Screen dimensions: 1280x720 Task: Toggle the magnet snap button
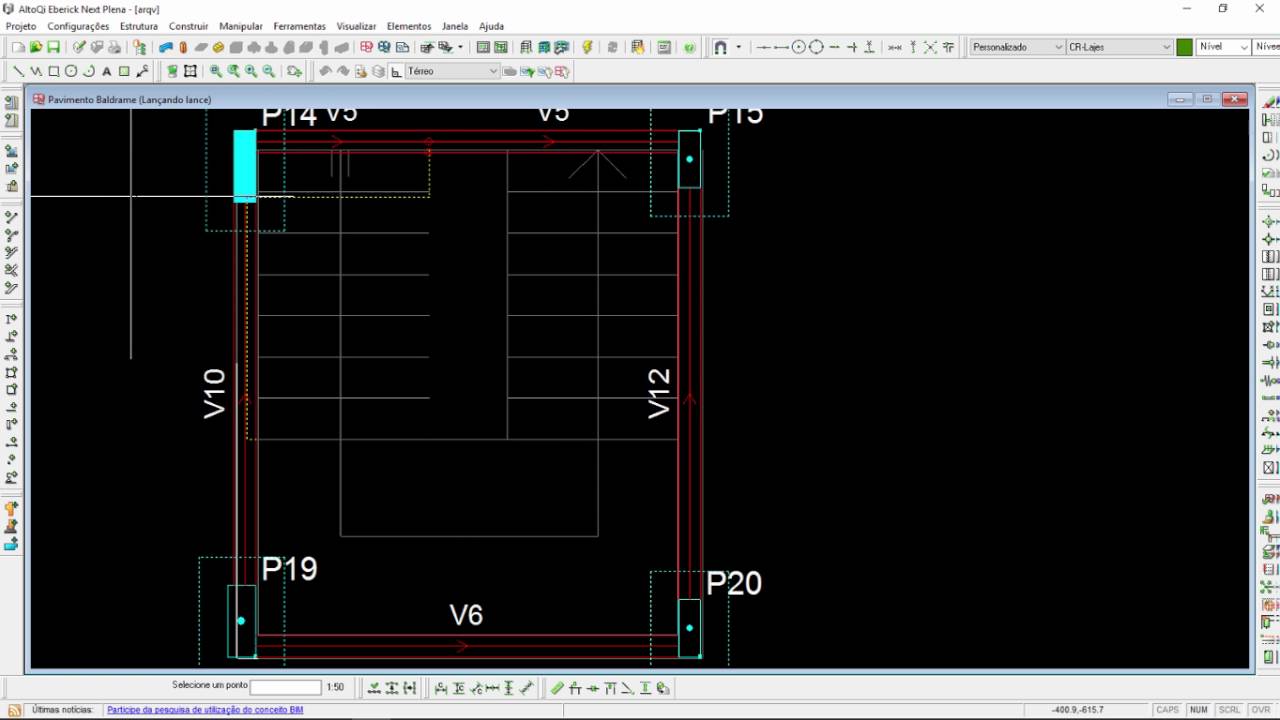pos(720,47)
